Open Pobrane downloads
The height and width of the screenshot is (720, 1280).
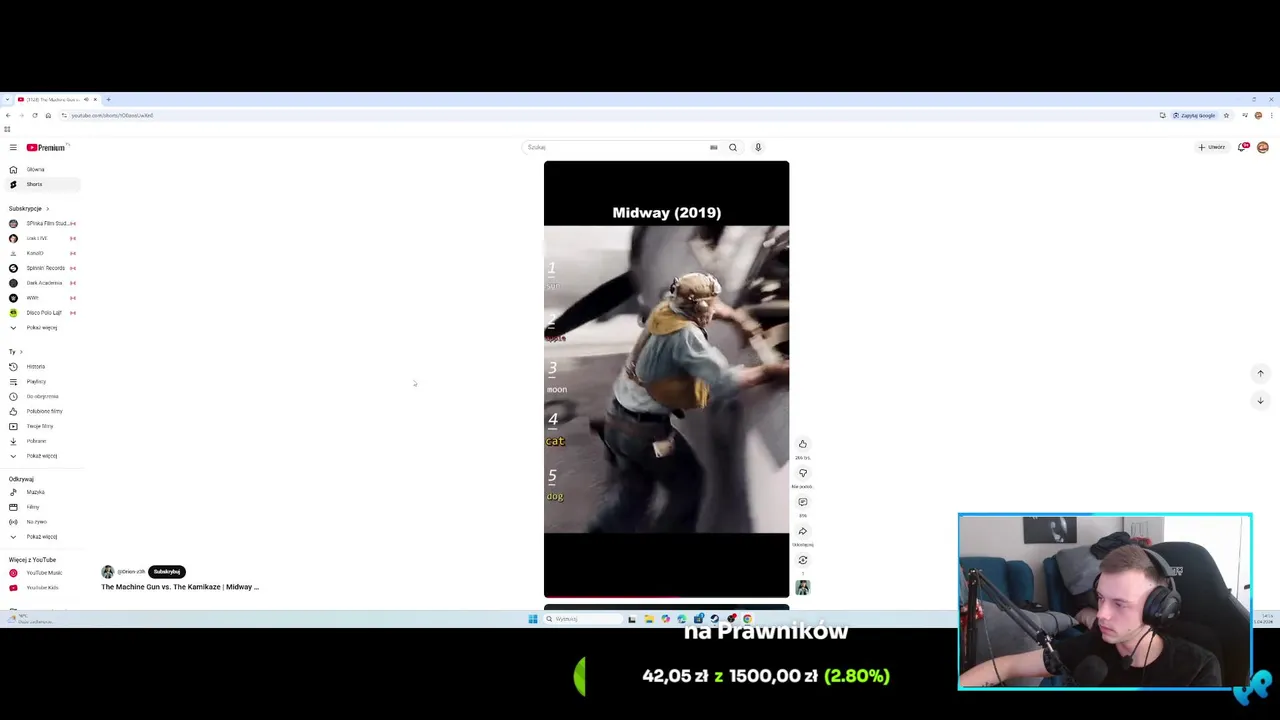pyautogui.click(x=40, y=441)
